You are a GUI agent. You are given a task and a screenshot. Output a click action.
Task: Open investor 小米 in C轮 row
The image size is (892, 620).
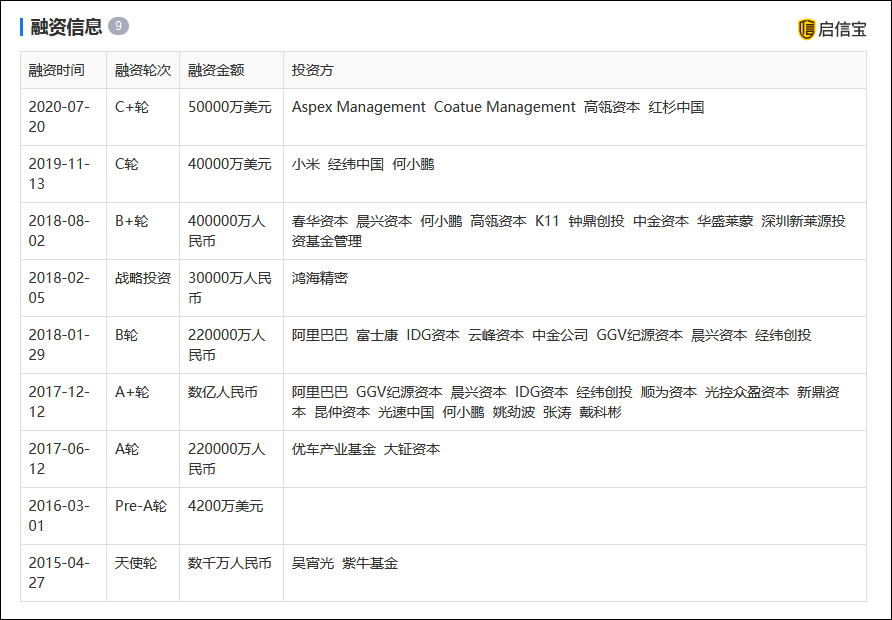pos(305,164)
